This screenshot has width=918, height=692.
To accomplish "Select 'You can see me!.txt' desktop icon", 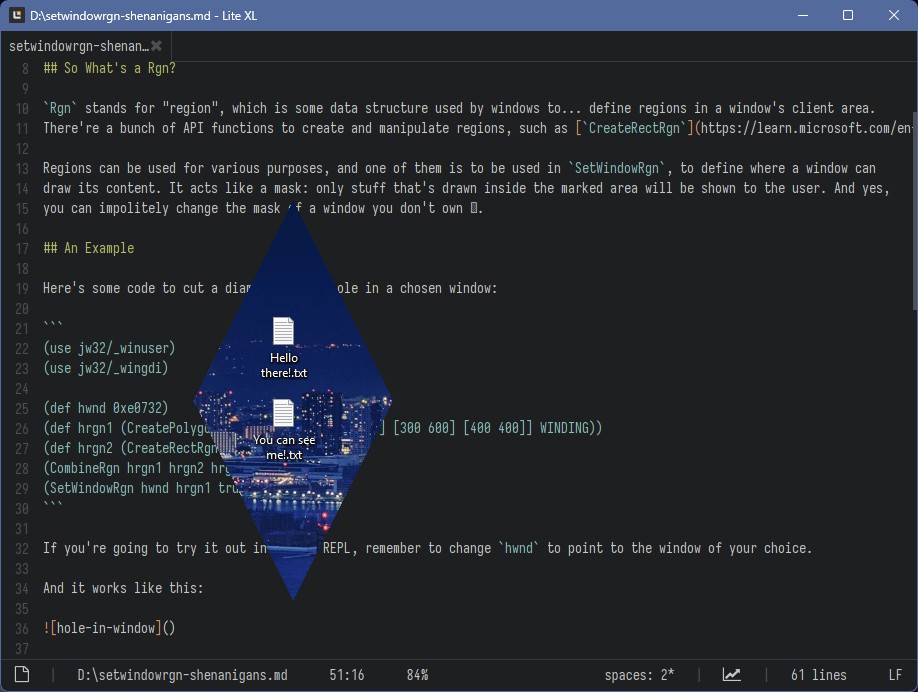I will (284, 430).
